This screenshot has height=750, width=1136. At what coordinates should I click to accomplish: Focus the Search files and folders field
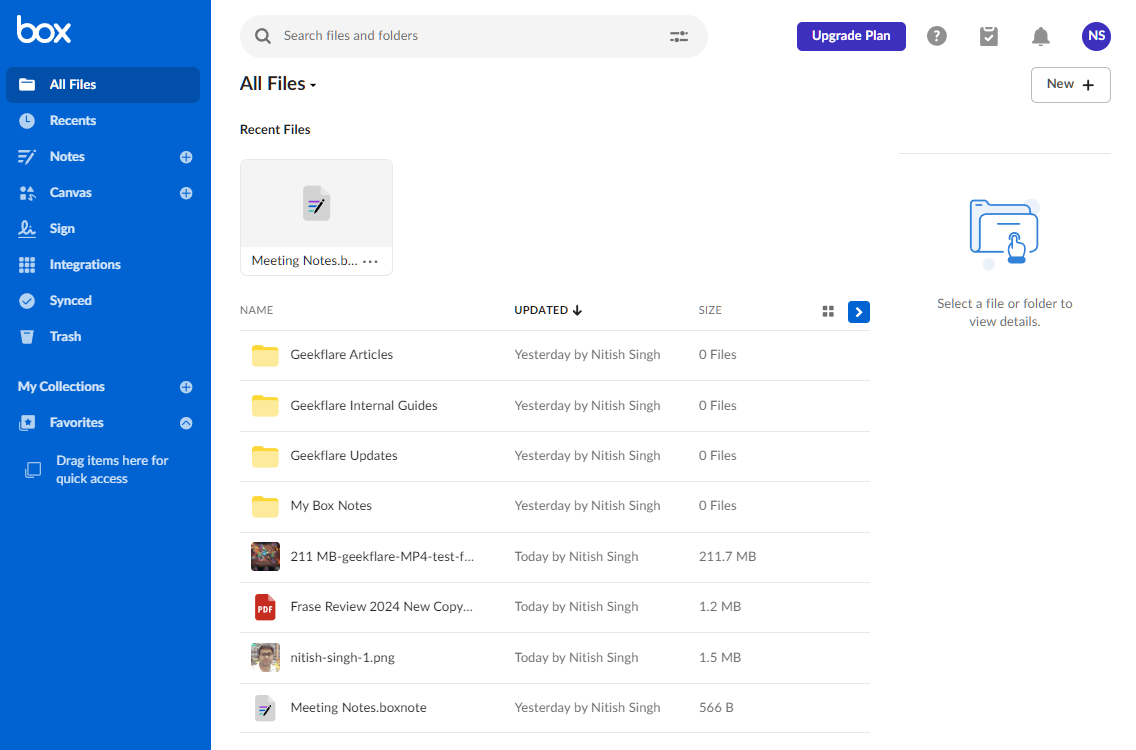474,36
